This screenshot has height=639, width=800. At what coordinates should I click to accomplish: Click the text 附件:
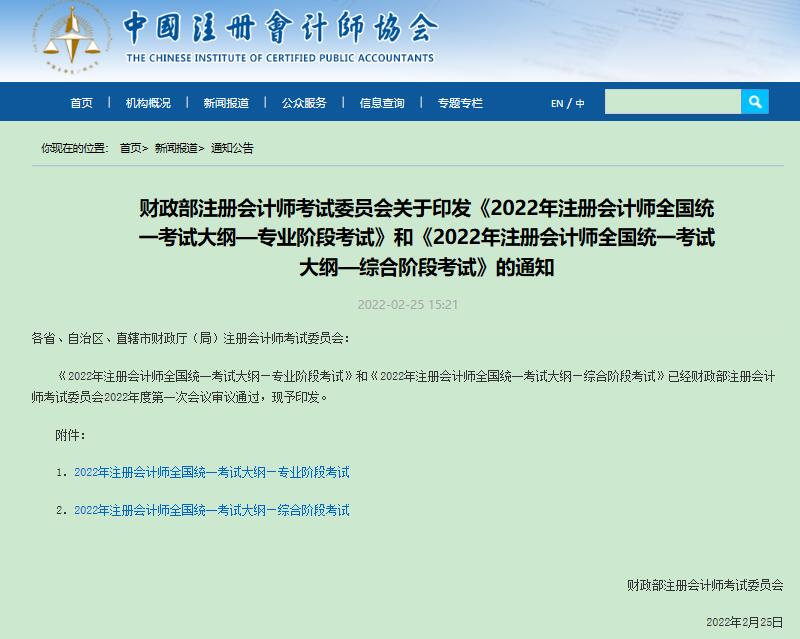click(x=70, y=435)
